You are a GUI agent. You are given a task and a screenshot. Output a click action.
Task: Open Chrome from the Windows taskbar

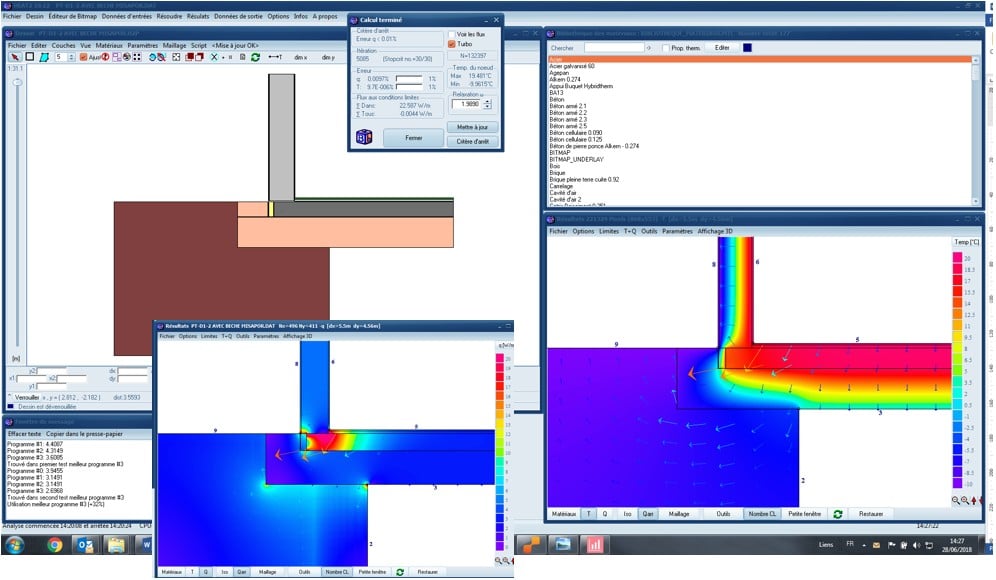click(x=54, y=545)
